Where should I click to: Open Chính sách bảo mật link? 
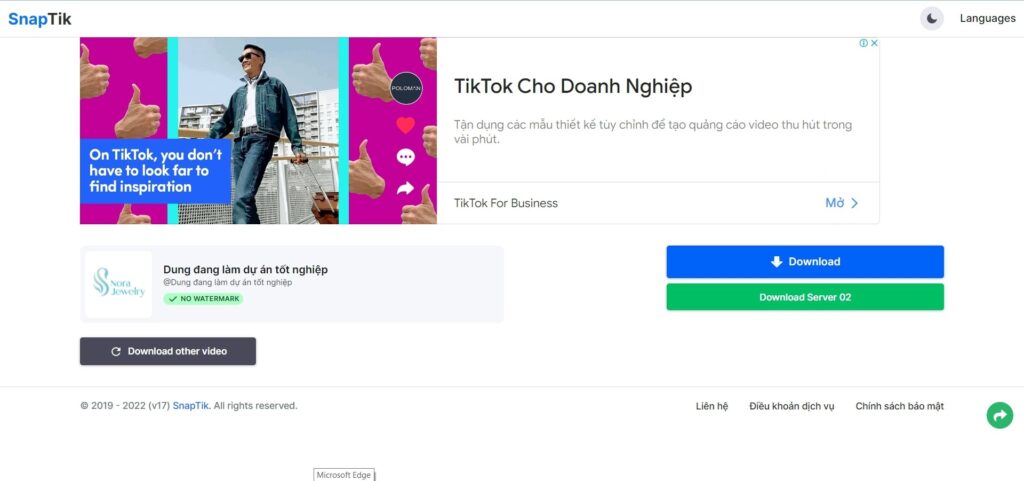pos(899,406)
